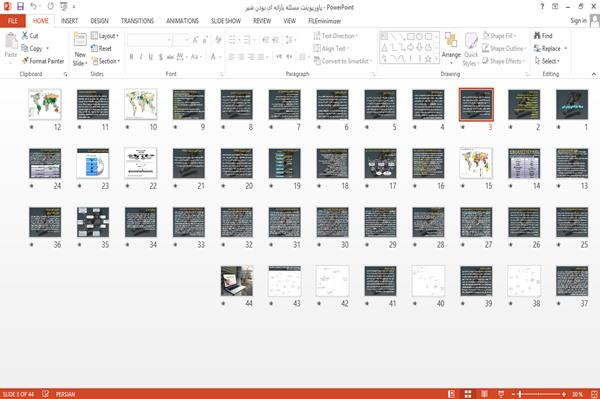Select slide 44 laptop photo thumbnail

(237, 281)
